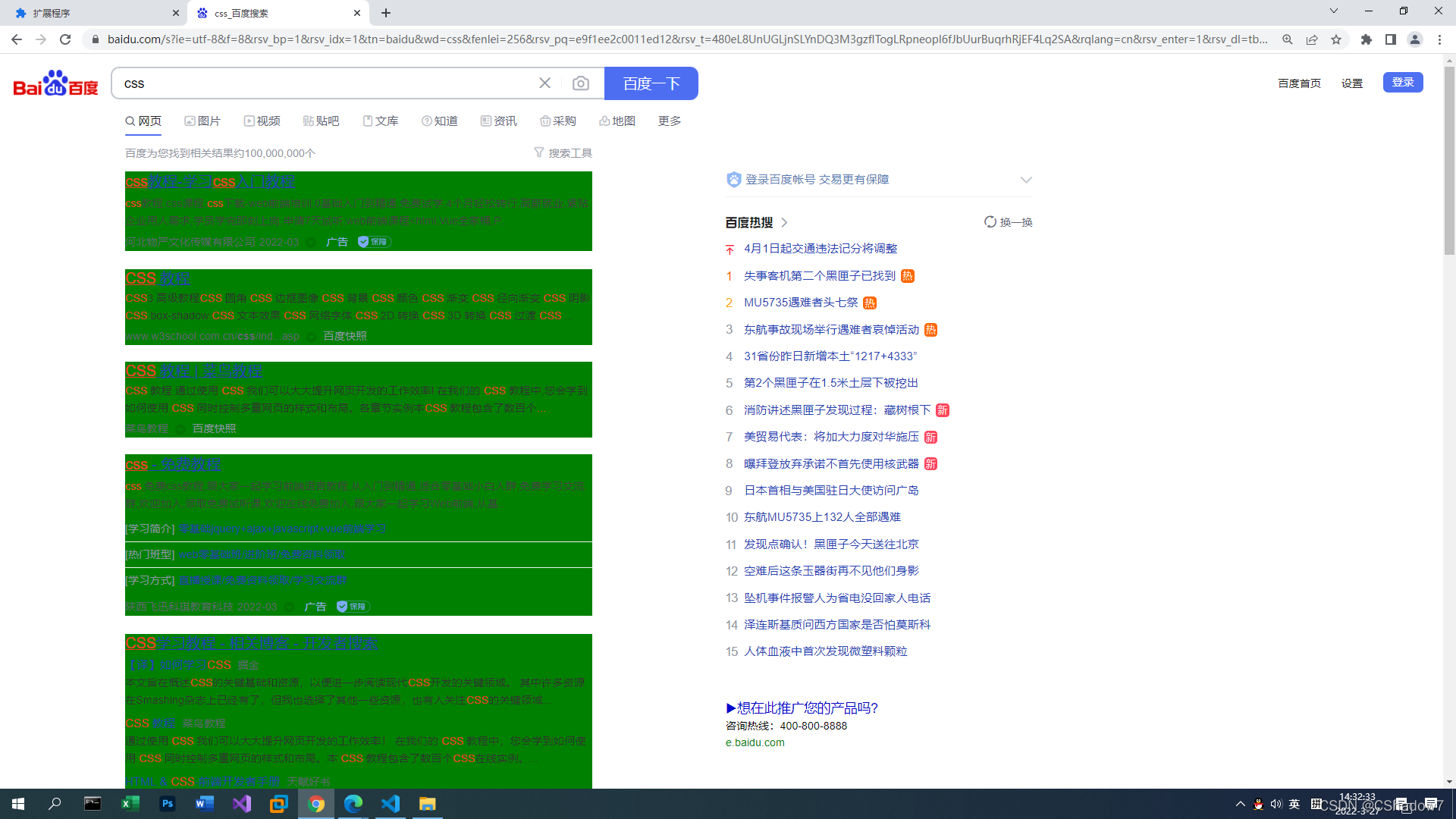Click the Baidu logo
The width and height of the screenshot is (1456, 819).
[55, 83]
